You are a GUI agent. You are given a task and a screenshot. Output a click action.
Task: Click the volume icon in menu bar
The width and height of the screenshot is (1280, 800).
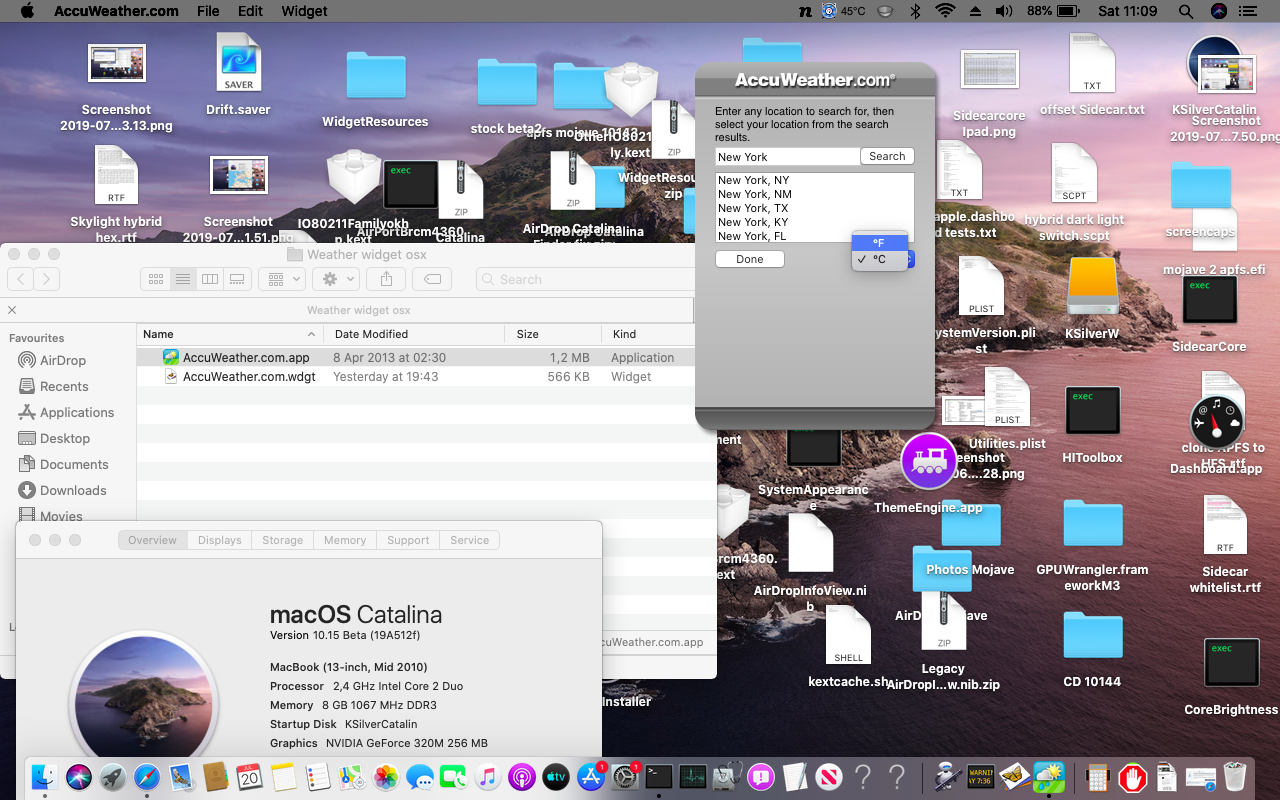pos(1004,11)
